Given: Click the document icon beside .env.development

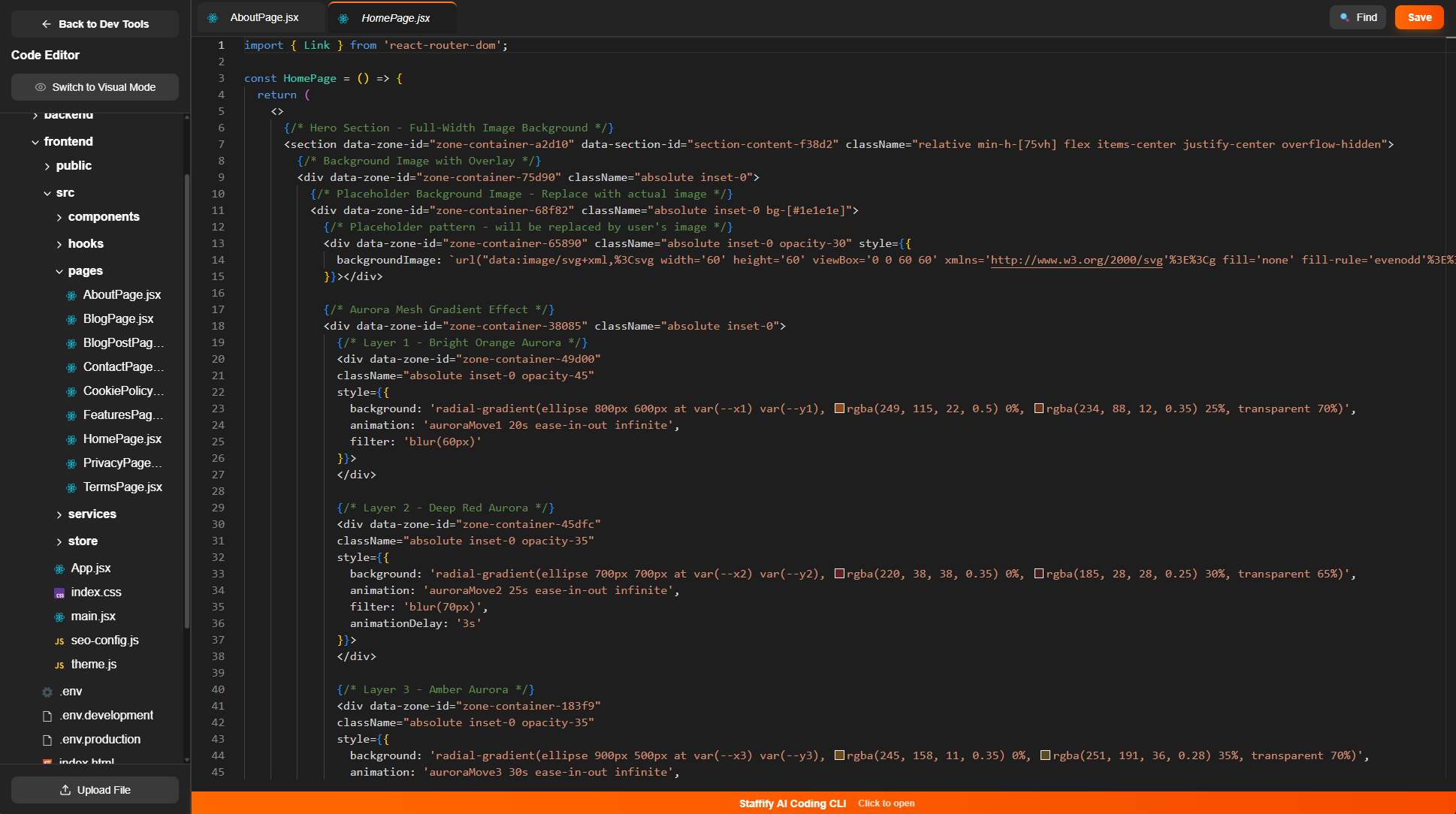Looking at the screenshot, I should click(47, 716).
